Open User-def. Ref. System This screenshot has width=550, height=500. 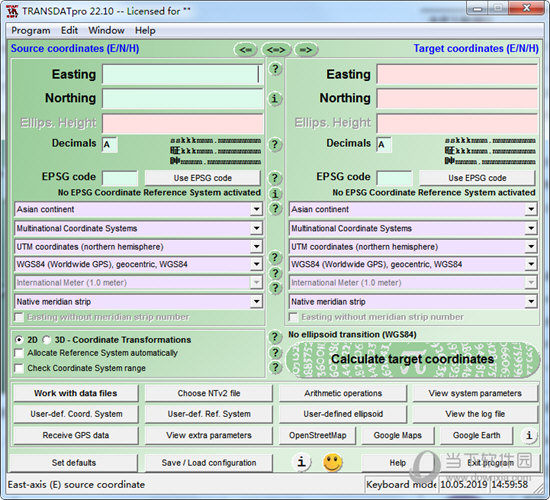tap(209, 414)
